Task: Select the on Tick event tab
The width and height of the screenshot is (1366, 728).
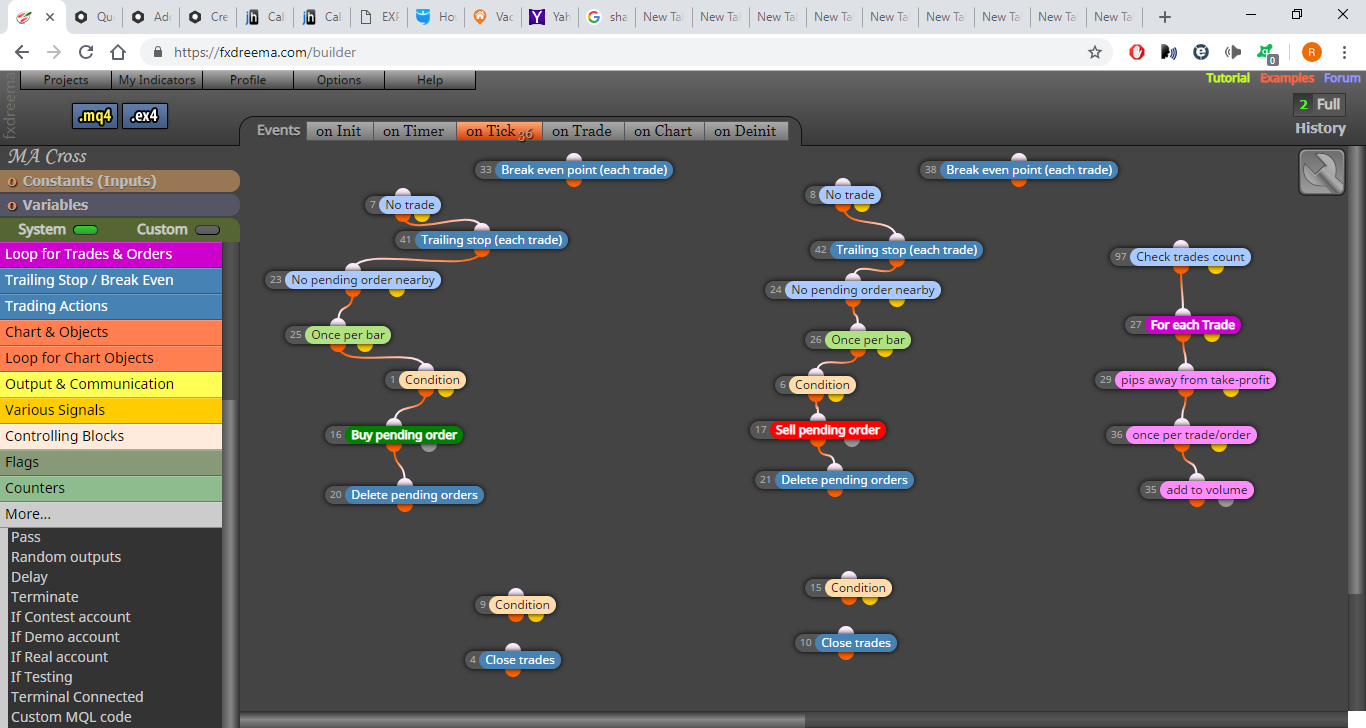Action: pyautogui.click(x=499, y=131)
